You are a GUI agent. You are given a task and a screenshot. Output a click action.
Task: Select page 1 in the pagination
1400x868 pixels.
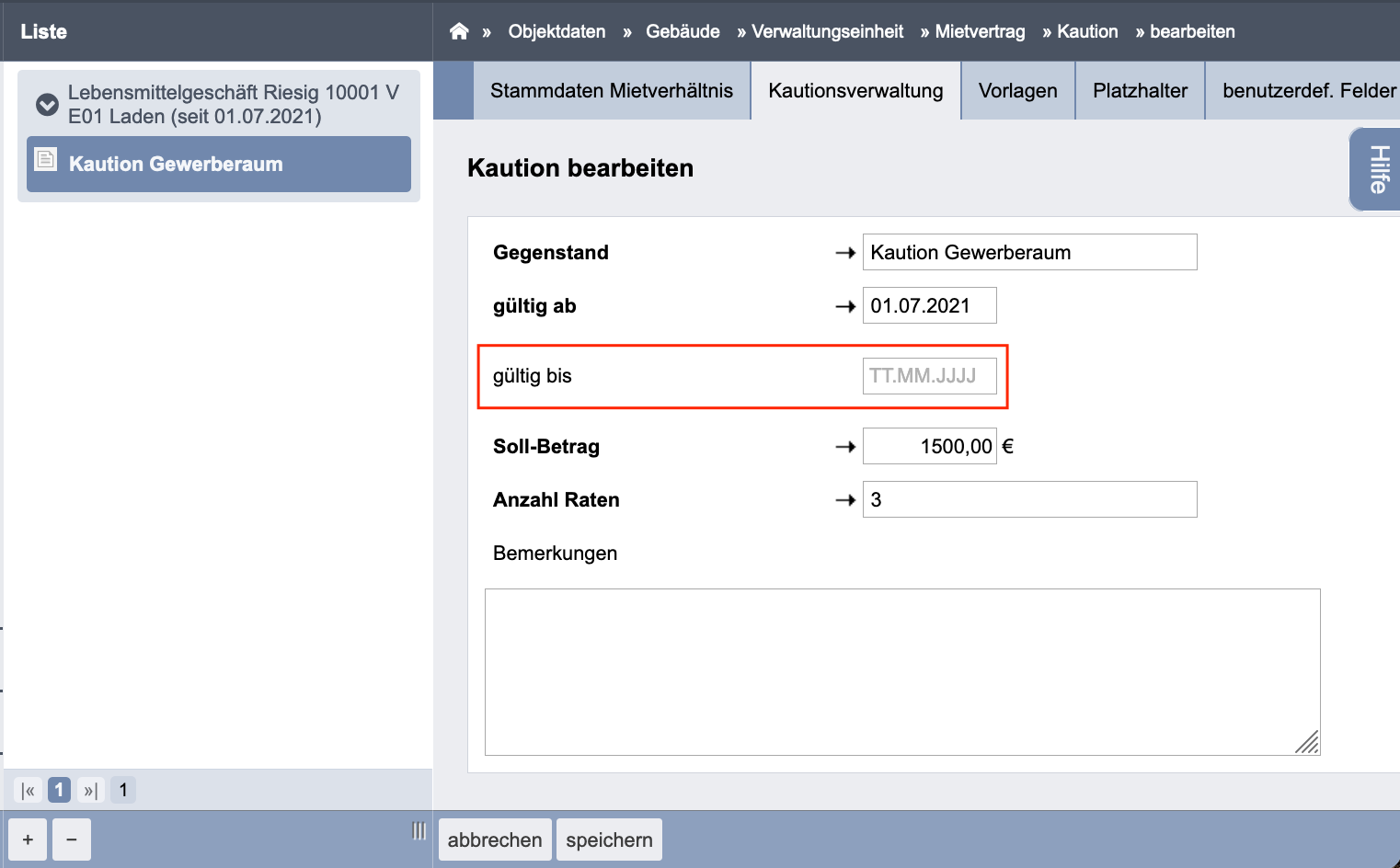tap(60, 790)
